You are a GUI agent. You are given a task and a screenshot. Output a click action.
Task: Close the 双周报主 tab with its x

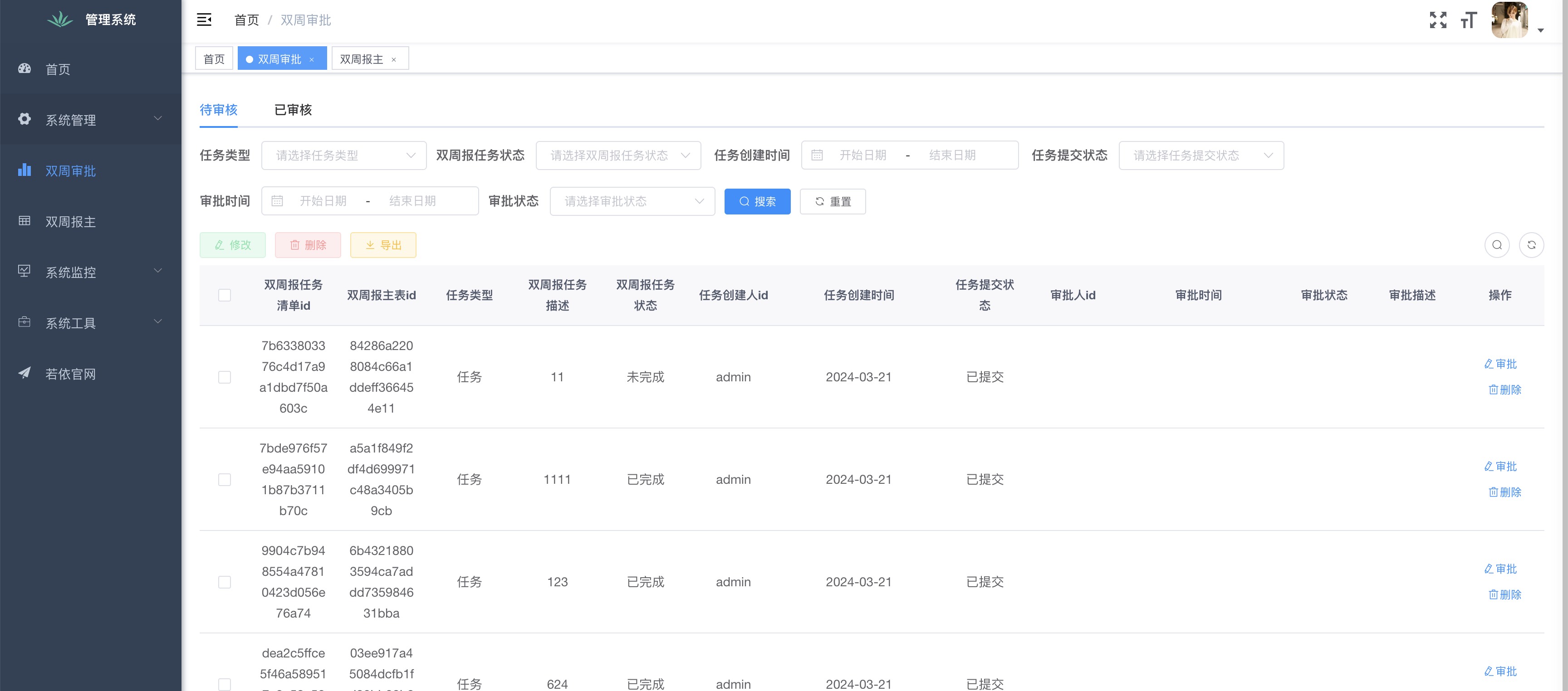(x=394, y=59)
